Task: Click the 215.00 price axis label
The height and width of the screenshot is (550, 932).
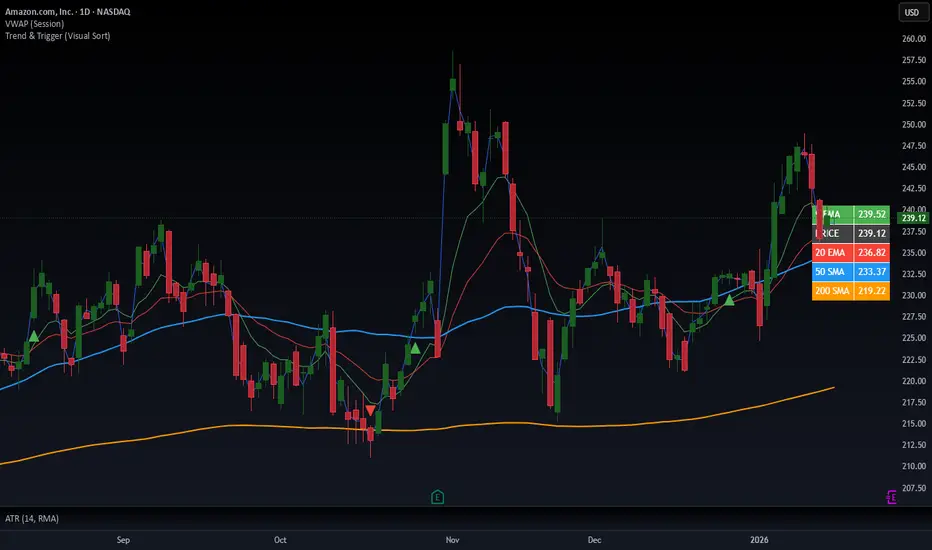Action: [914, 423]
